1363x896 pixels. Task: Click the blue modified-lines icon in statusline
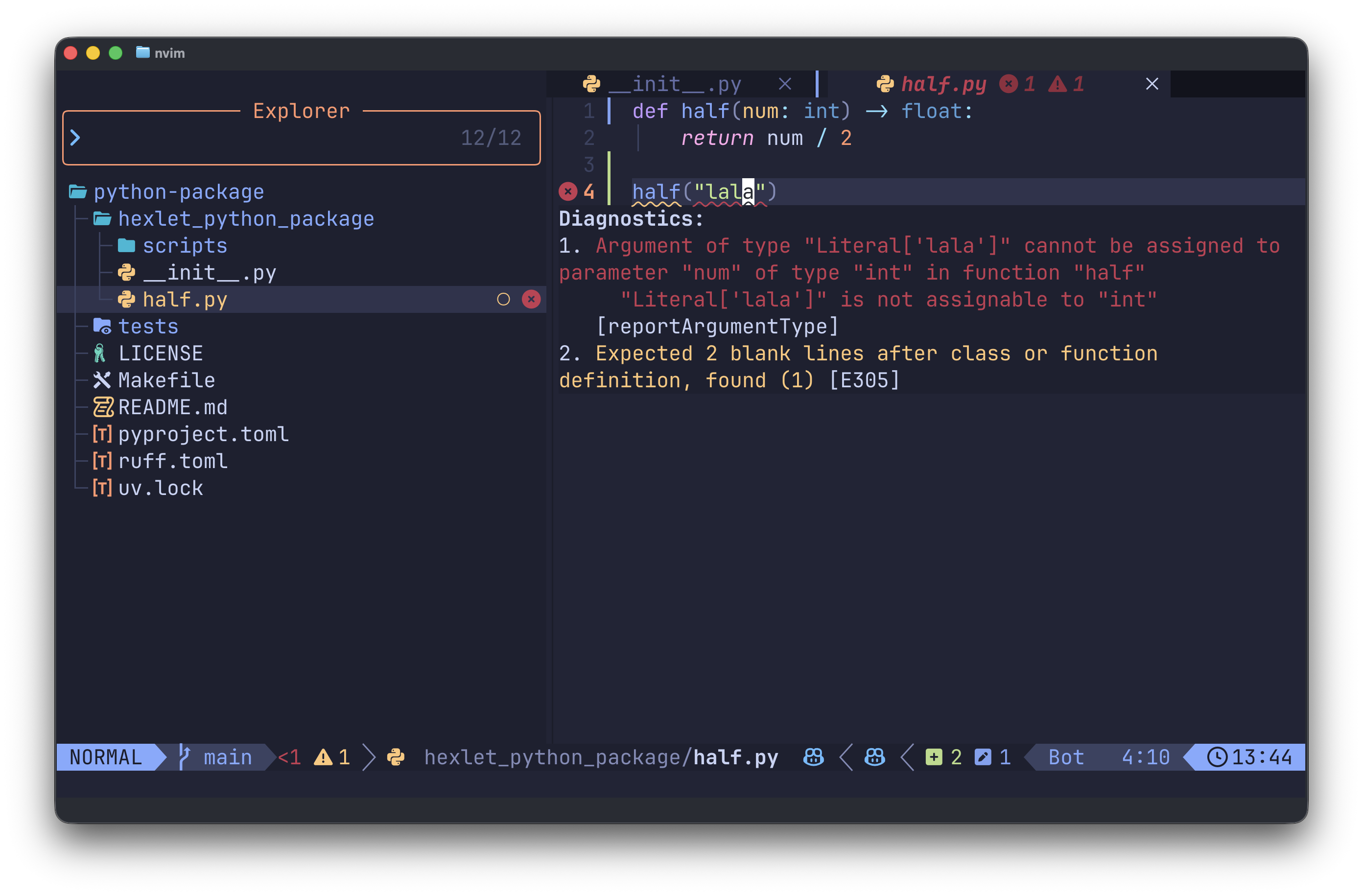983,757
